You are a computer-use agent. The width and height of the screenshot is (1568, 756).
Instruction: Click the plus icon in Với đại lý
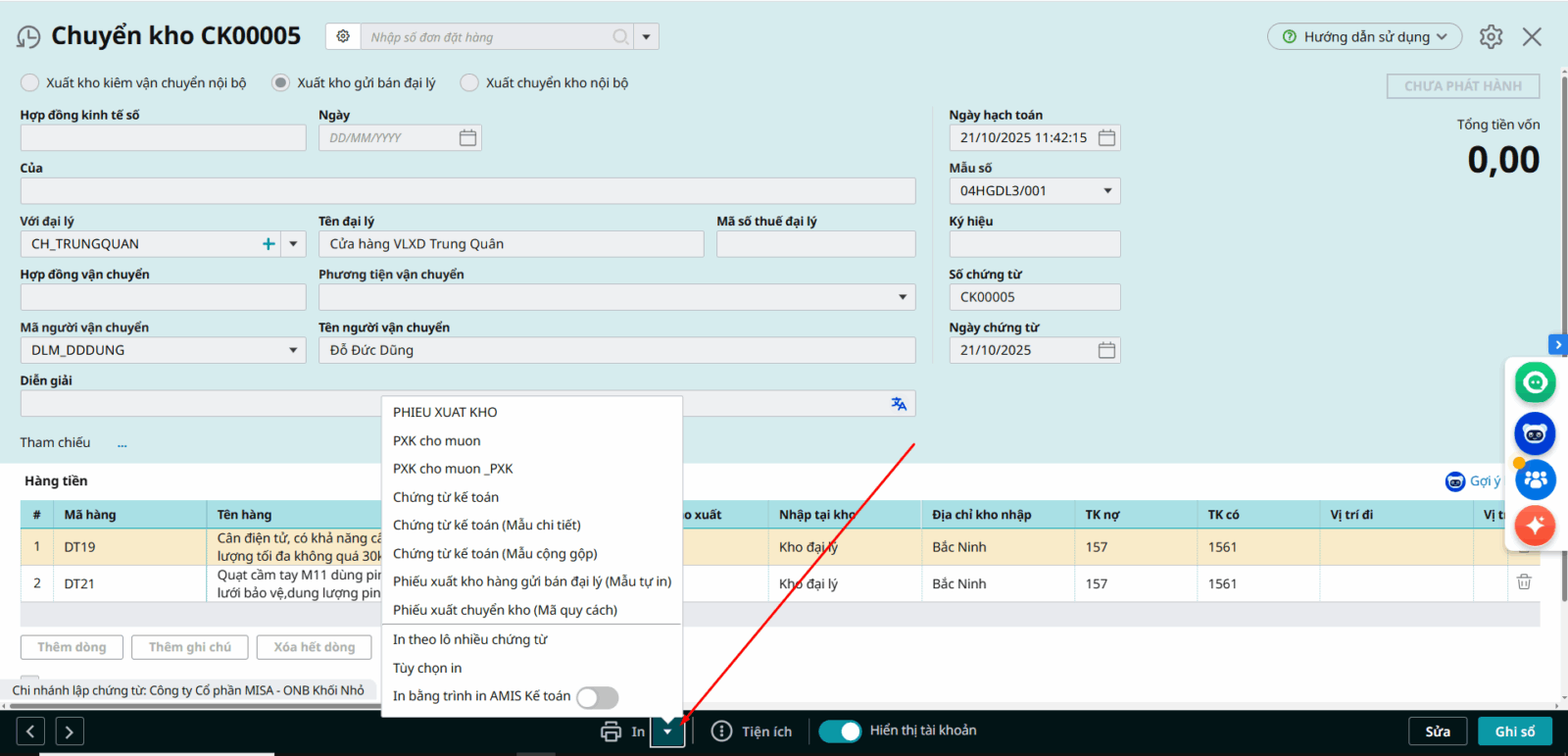(269, 244)
